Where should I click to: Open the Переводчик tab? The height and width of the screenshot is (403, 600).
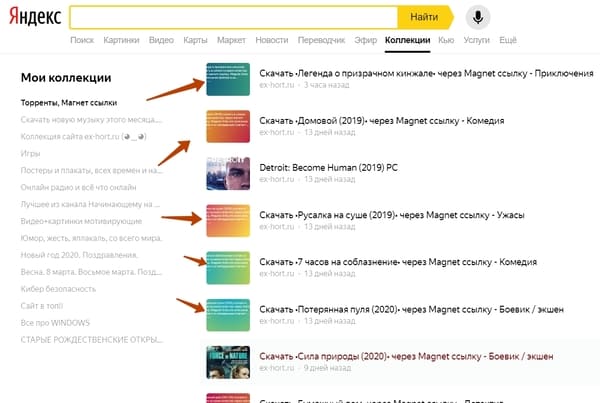321,40
